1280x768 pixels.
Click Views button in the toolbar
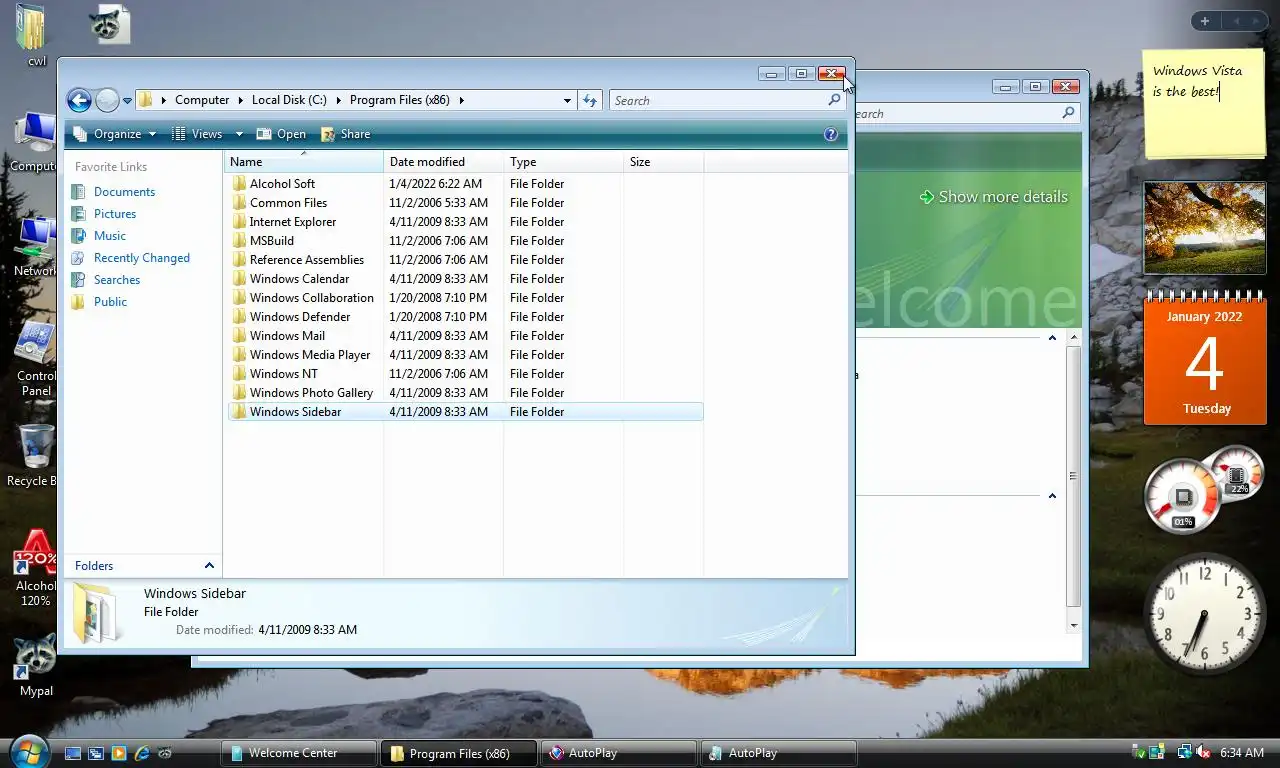click(x=197, y=134)
